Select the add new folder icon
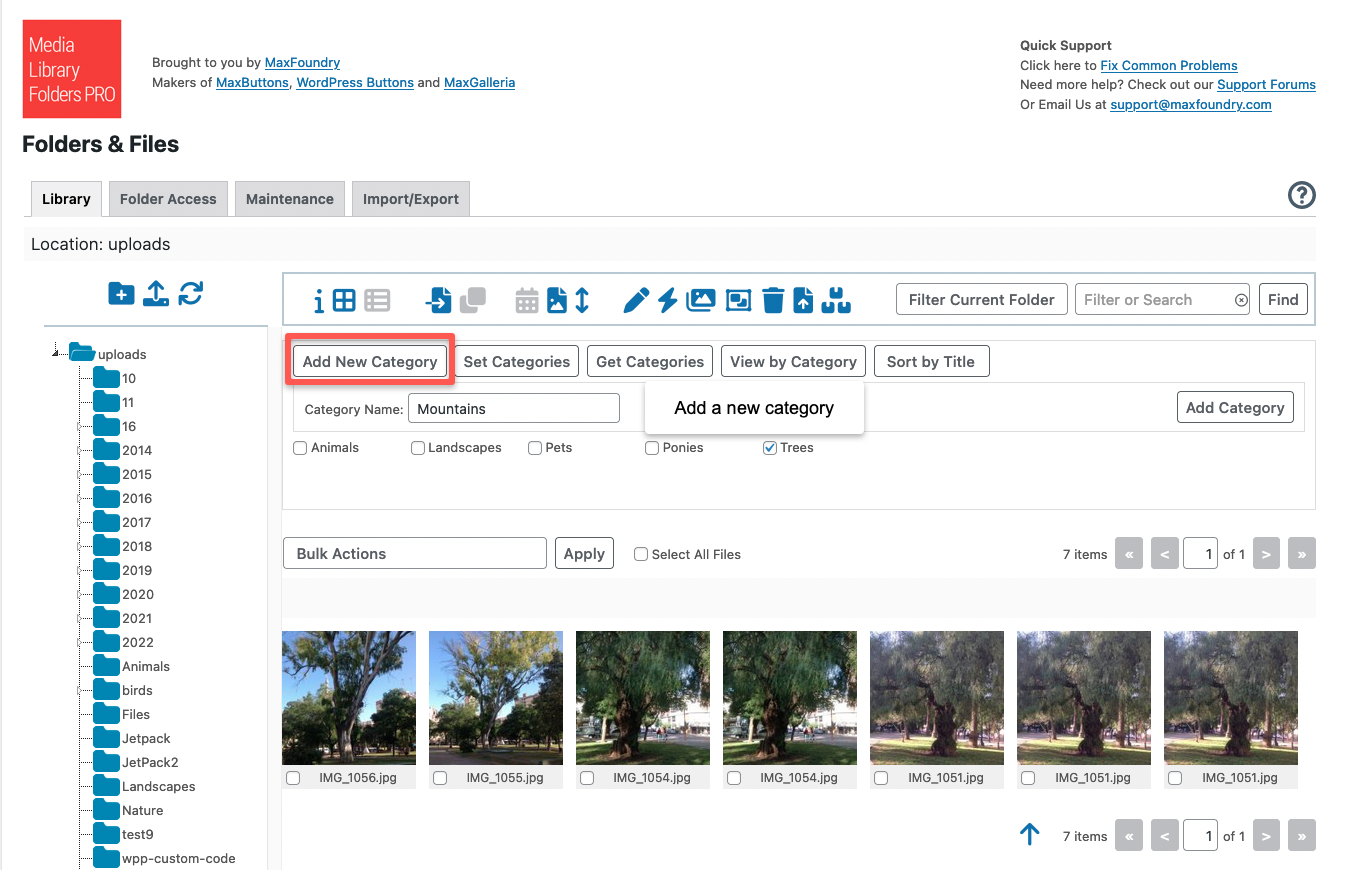The width and height of the screenshot is (1356, 870). [x=121, y=294]
